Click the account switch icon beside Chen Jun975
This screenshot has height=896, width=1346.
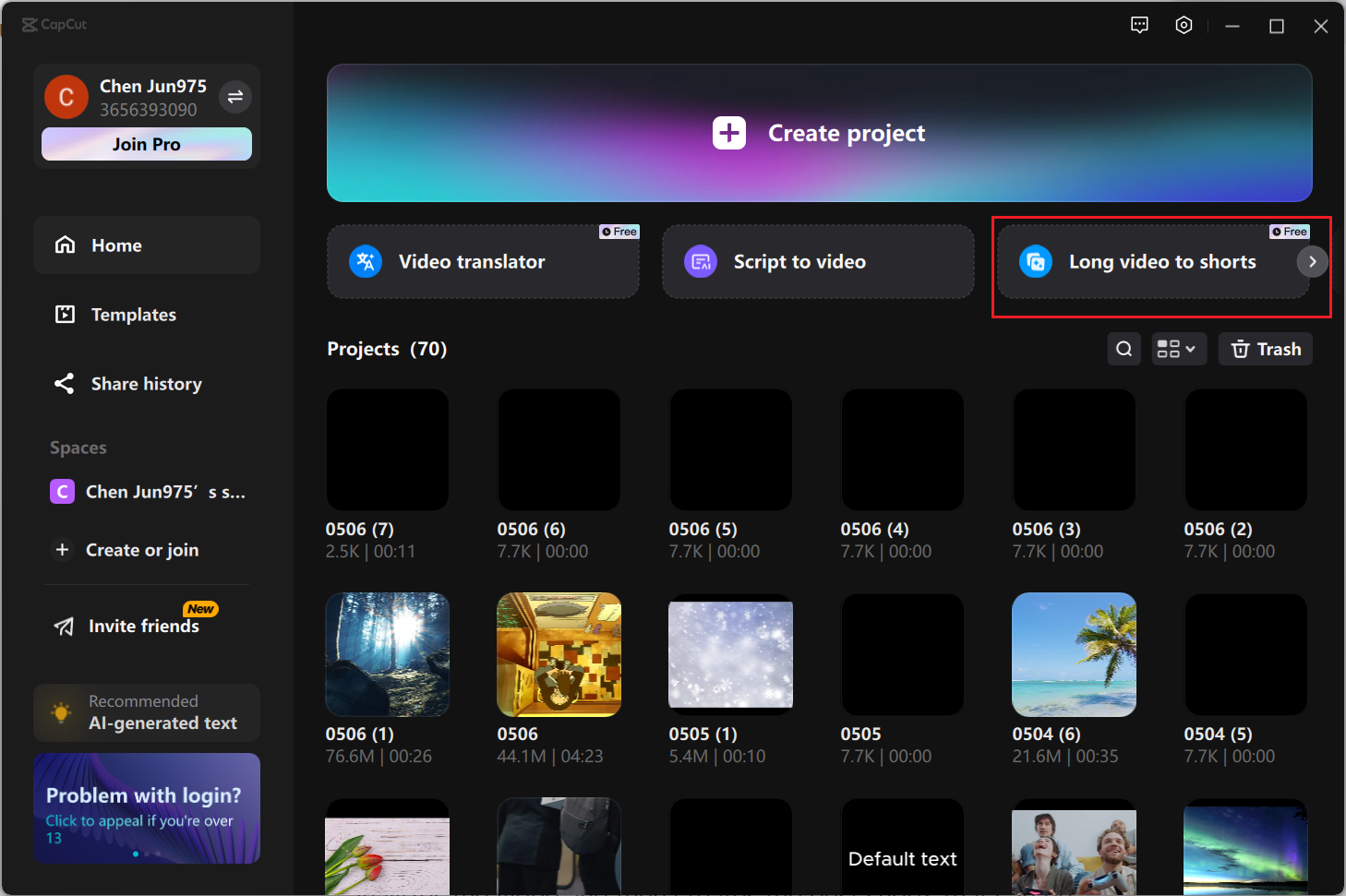(235, 96)
